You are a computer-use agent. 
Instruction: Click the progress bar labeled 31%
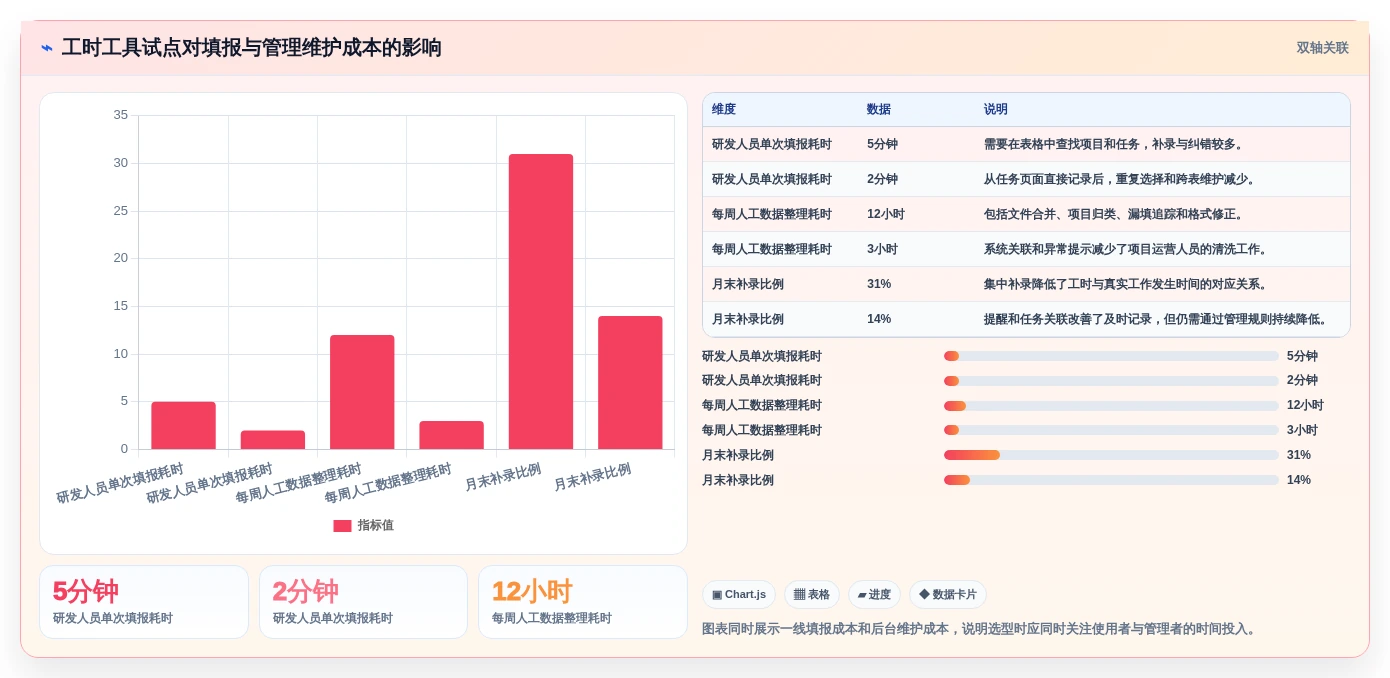click(1111, 455)
